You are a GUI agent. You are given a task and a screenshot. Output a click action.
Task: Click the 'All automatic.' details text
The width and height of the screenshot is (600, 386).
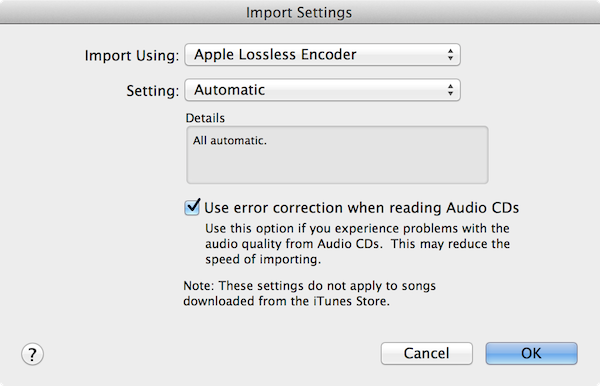[x=230, y=140]
